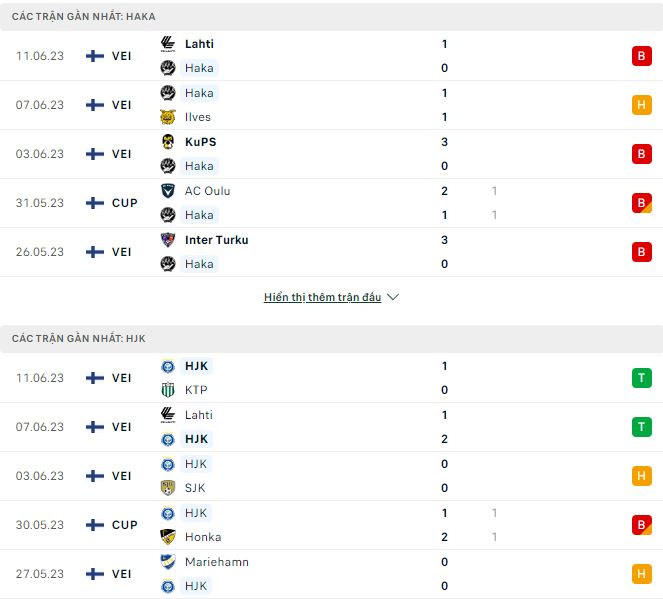The width and height of the screenshot is (663, 599).
Task: Select 'Các trận gần nhất: HJK' header
Action: click(79, 339)
